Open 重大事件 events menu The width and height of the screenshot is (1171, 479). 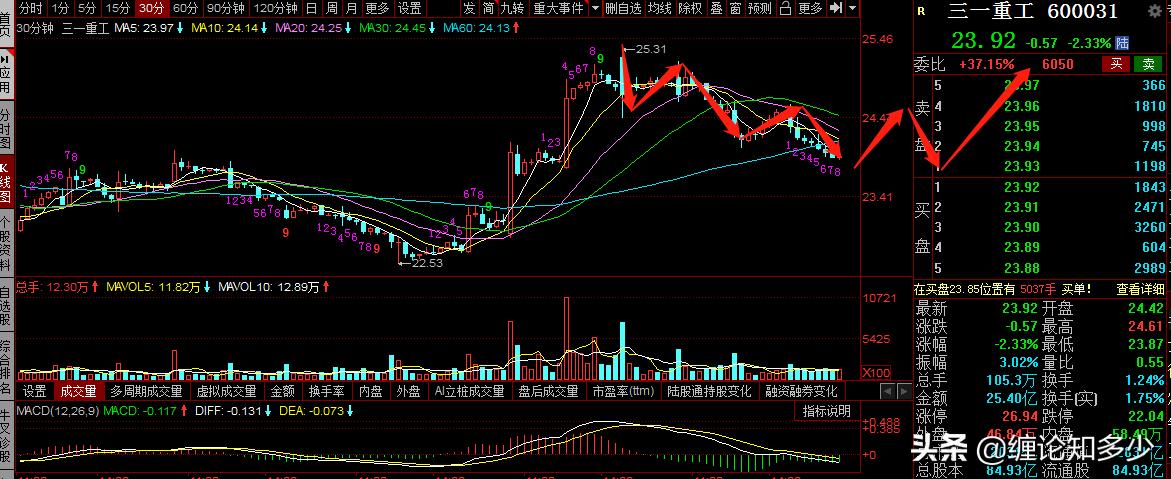[559, 9]
